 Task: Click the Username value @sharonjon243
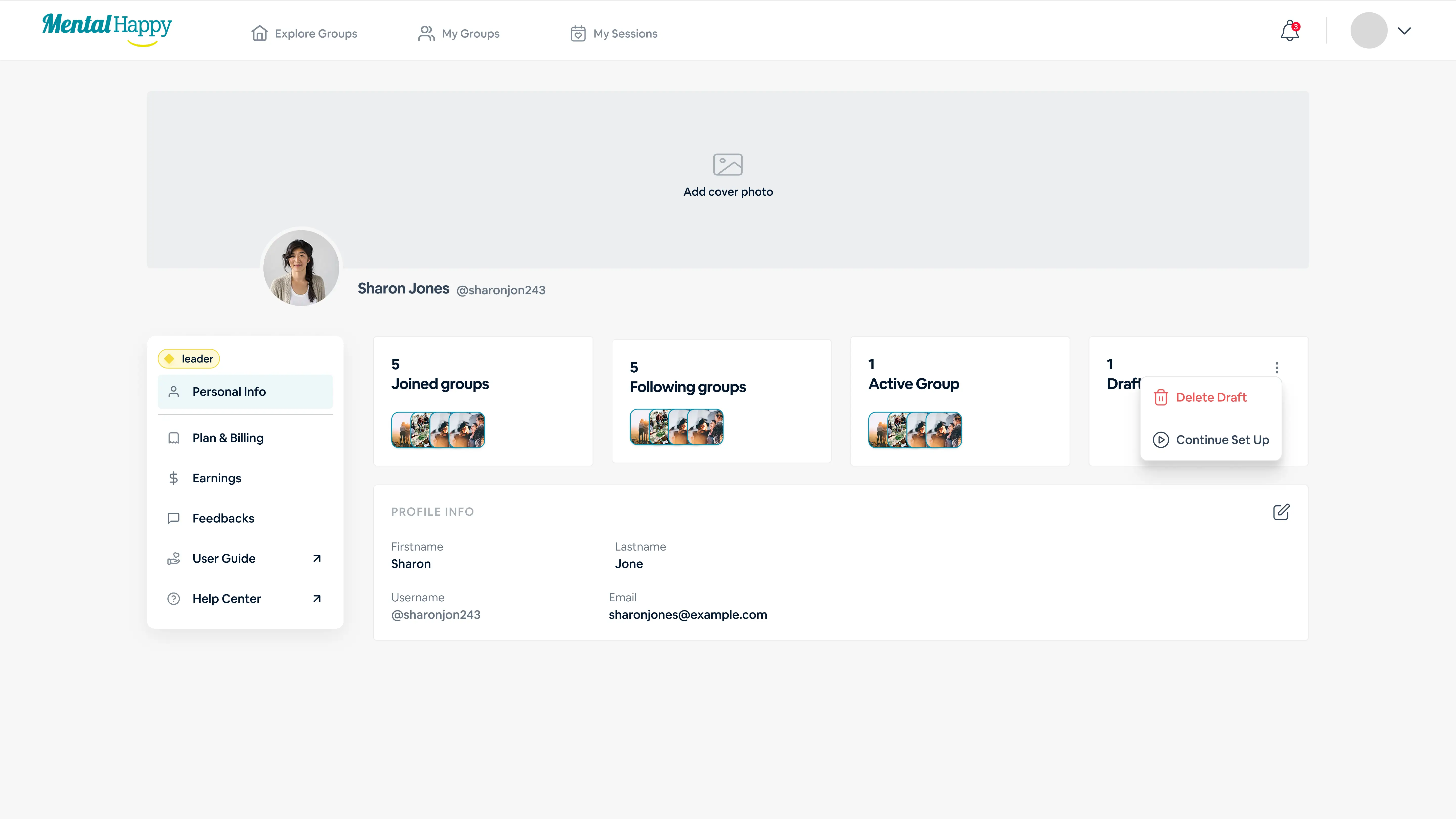coord(436,615)
